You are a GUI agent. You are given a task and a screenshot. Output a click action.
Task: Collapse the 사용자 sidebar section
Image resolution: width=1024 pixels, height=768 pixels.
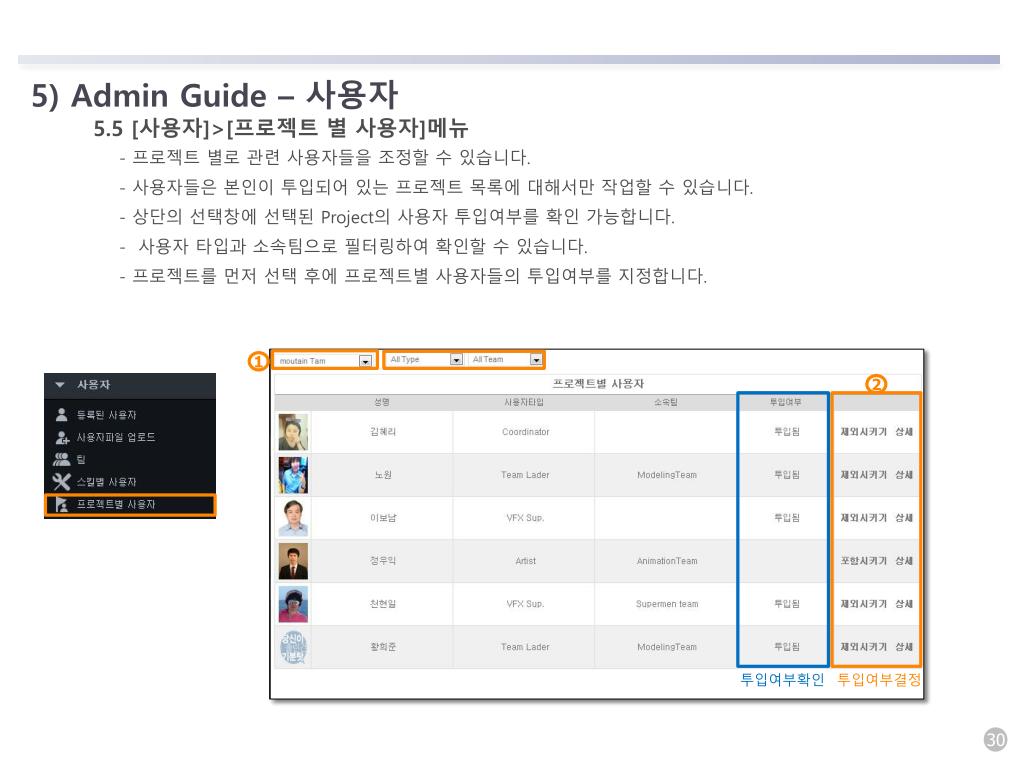pos(60,385)
